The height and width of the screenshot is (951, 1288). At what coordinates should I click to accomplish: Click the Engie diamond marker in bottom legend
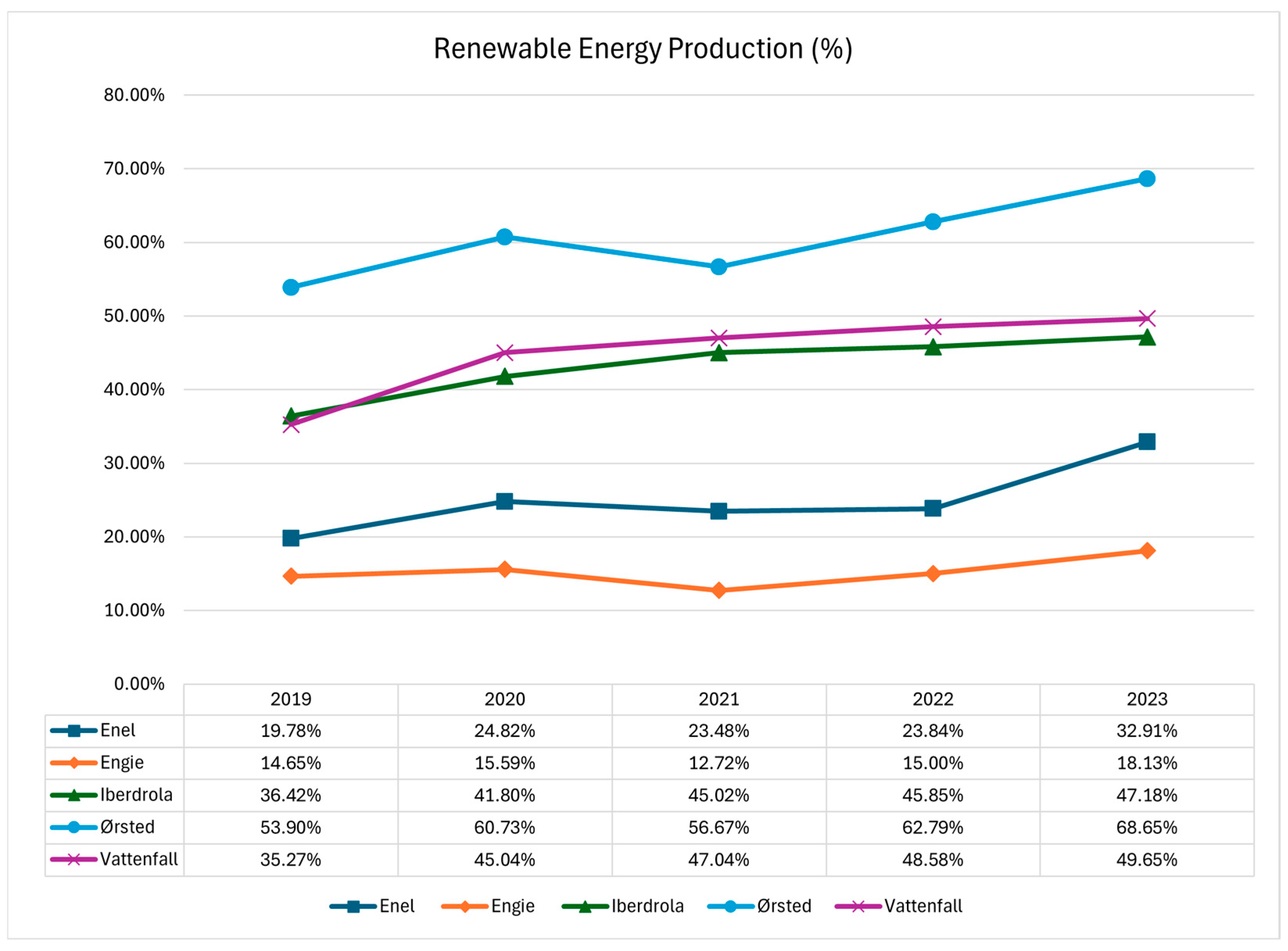coord(465,906)
